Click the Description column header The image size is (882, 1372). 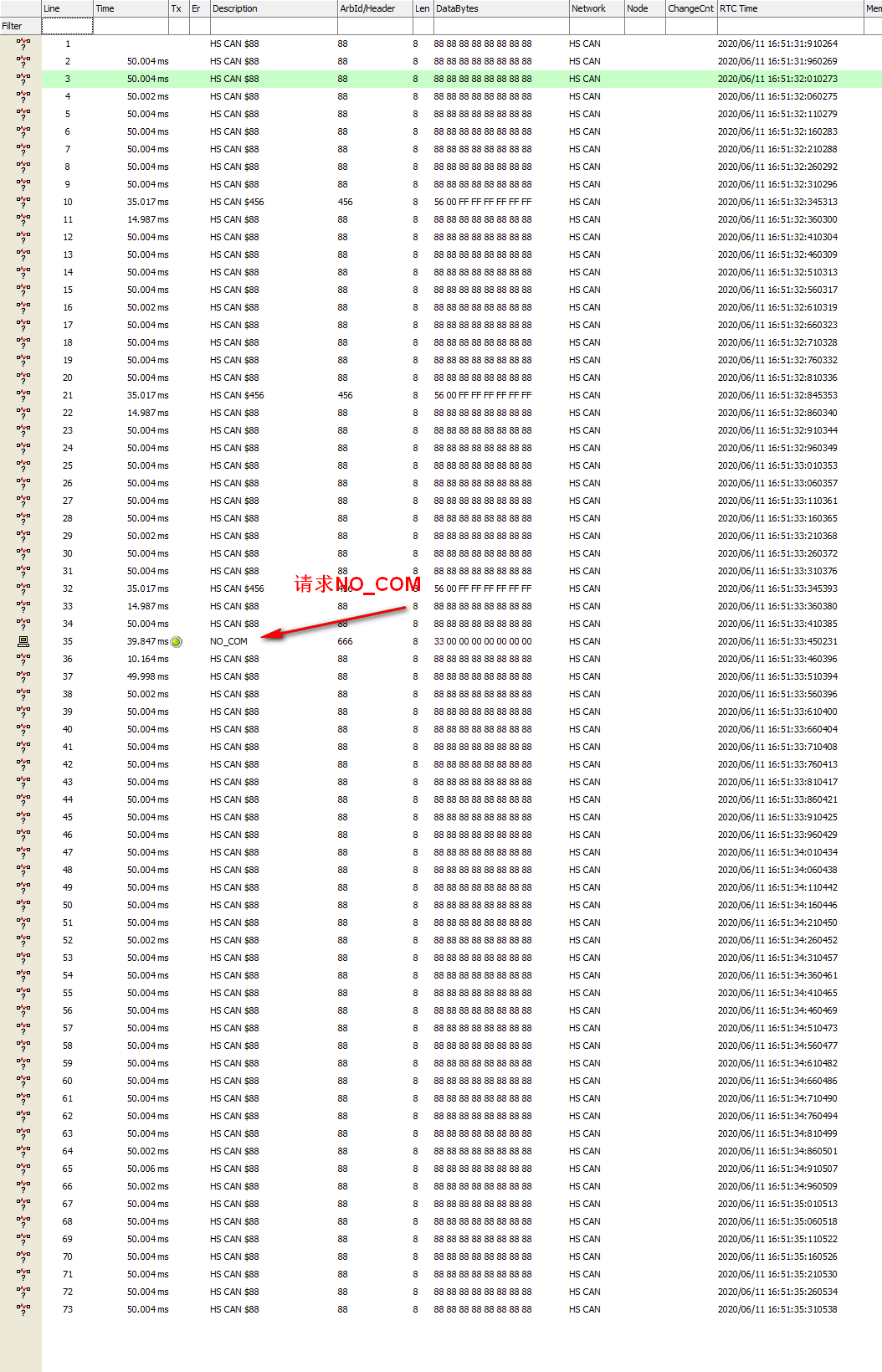[x=272, y=8]
